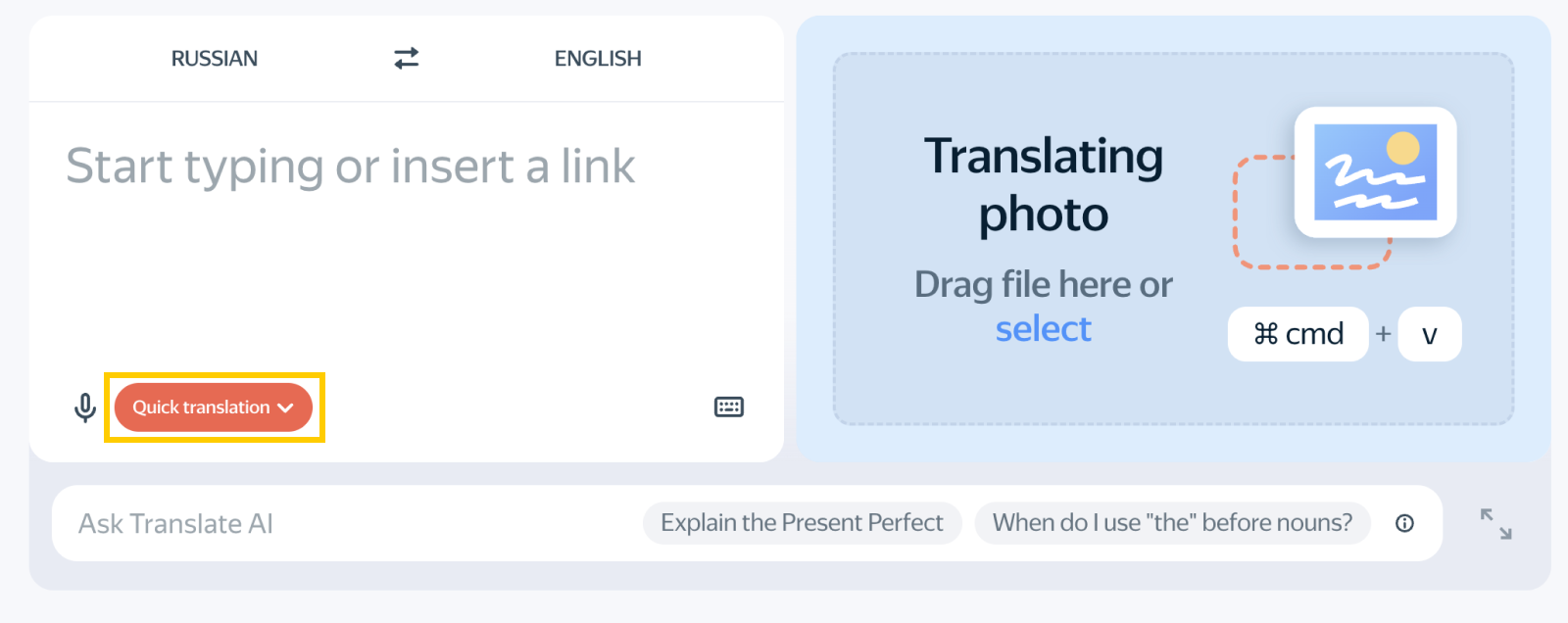Click the photo illustration thumbnail

click(x=1374, y=172)
